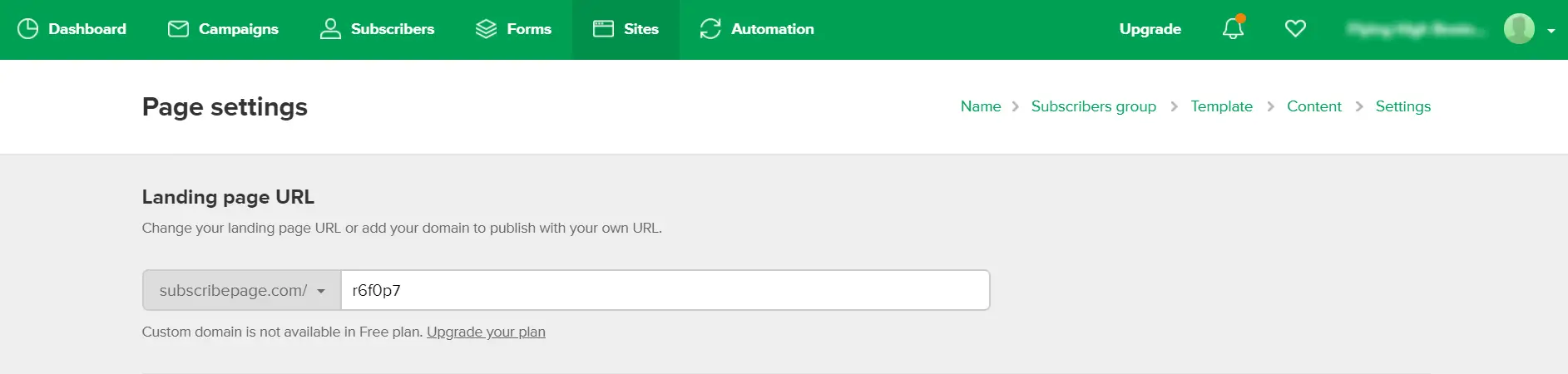Click the Forms layers icon
The height and width of the screenshot is (374, 1568).
tap(486, 29)
